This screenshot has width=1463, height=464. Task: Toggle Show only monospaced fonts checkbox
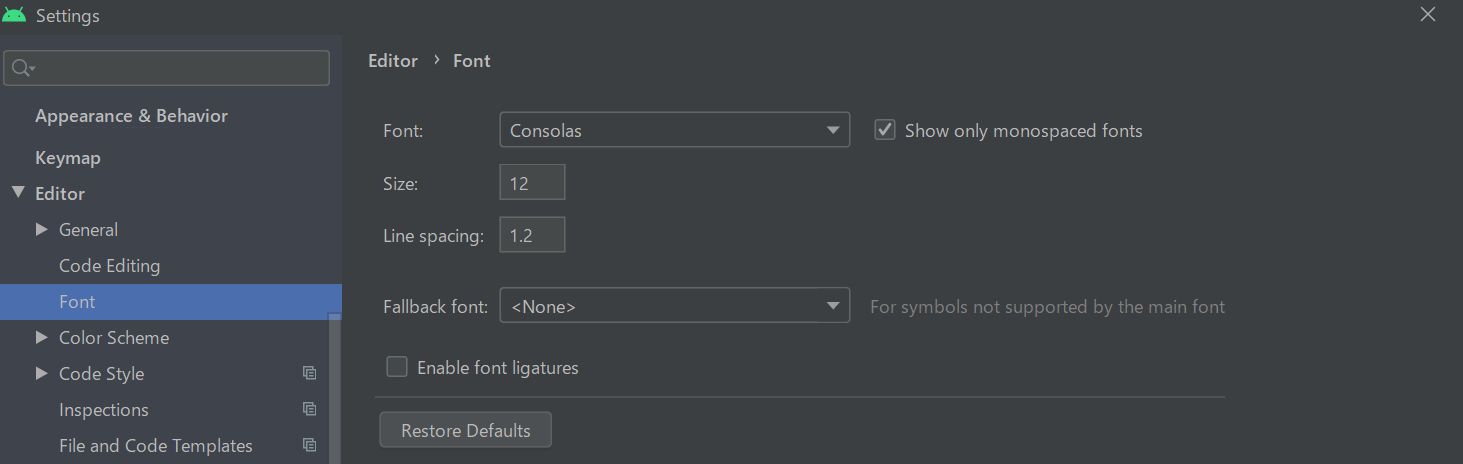tap(885, 131)
